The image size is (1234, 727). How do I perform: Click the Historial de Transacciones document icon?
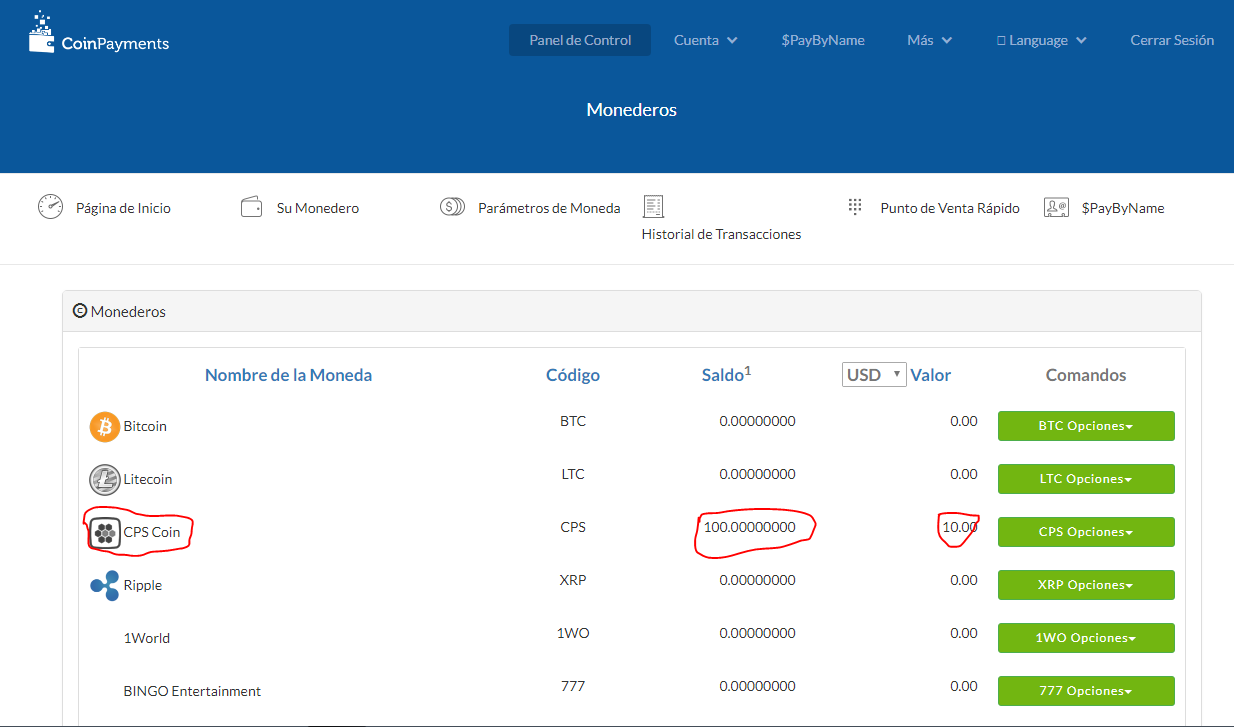tap(653, 206)
